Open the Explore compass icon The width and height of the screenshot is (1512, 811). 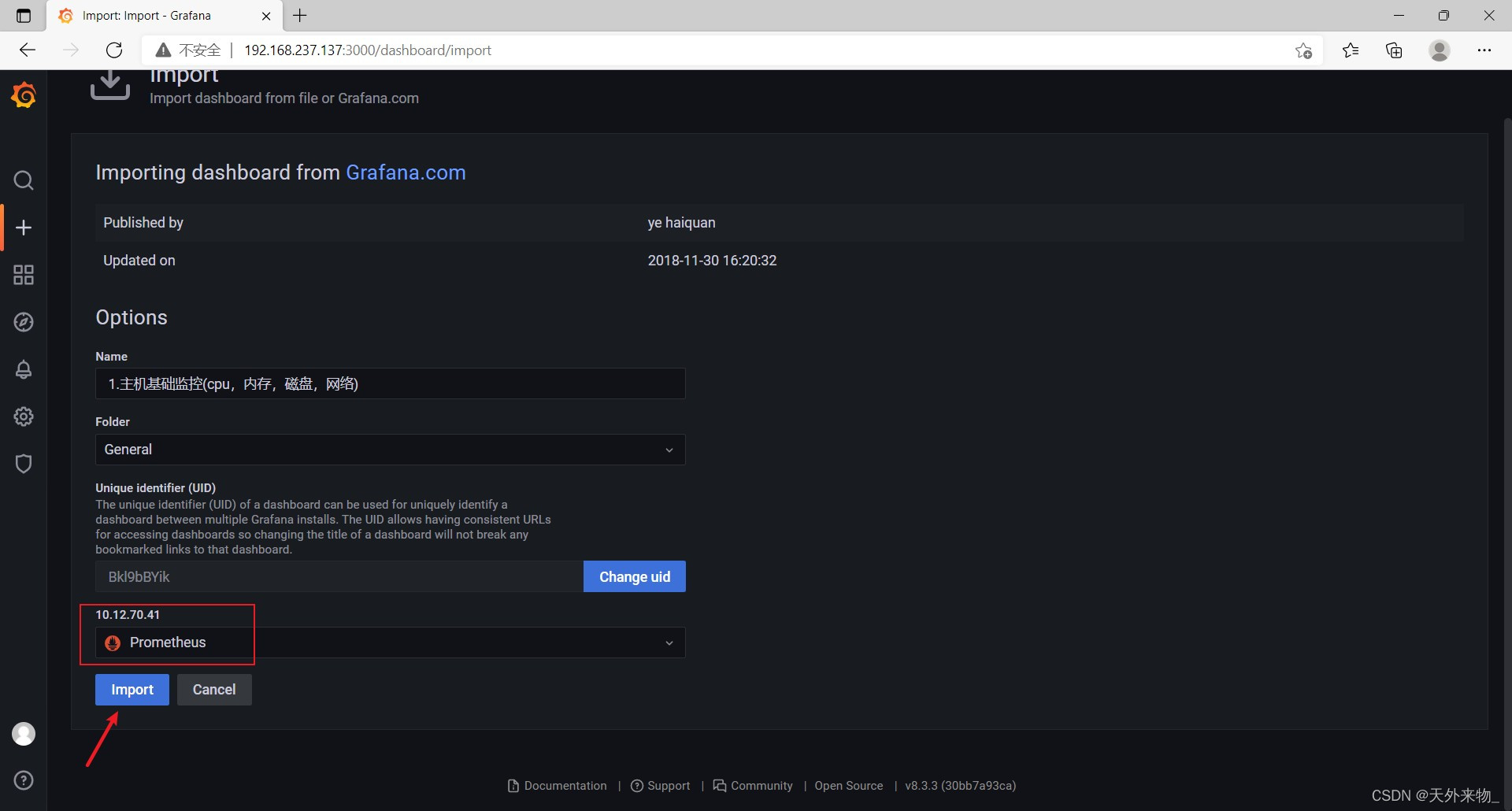pos(24,322)
